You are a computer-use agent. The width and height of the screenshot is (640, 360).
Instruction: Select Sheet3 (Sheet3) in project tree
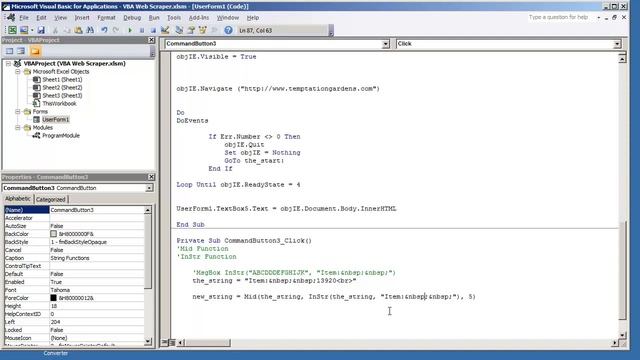click(62, 96)
